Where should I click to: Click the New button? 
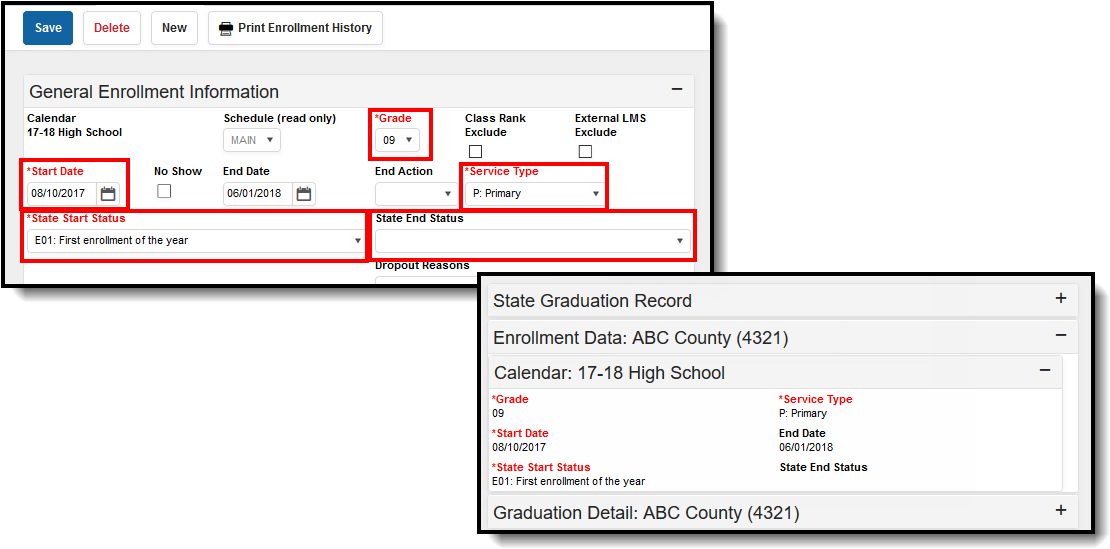tap(174, 28)
